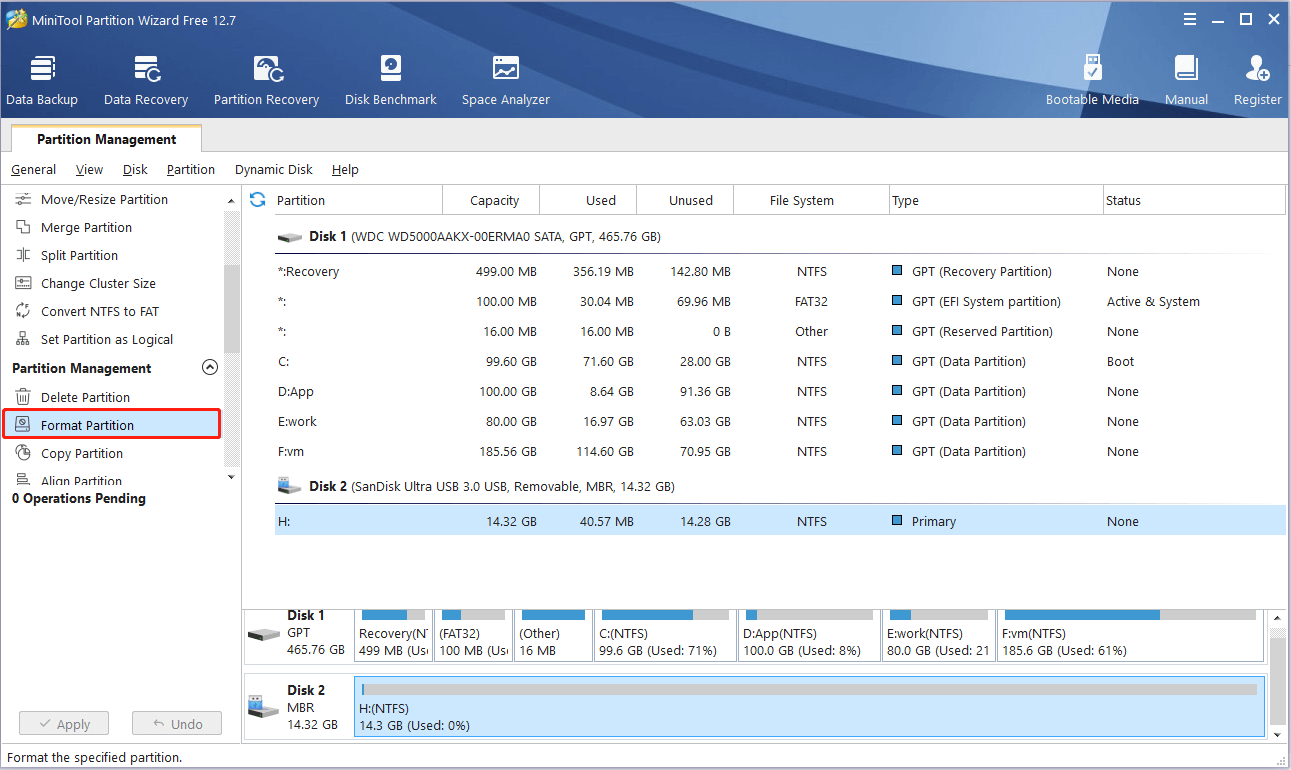Select C:(NTFS) block in disk map
The width and height of the screenshot is (1291, 770).
[665, 635]
